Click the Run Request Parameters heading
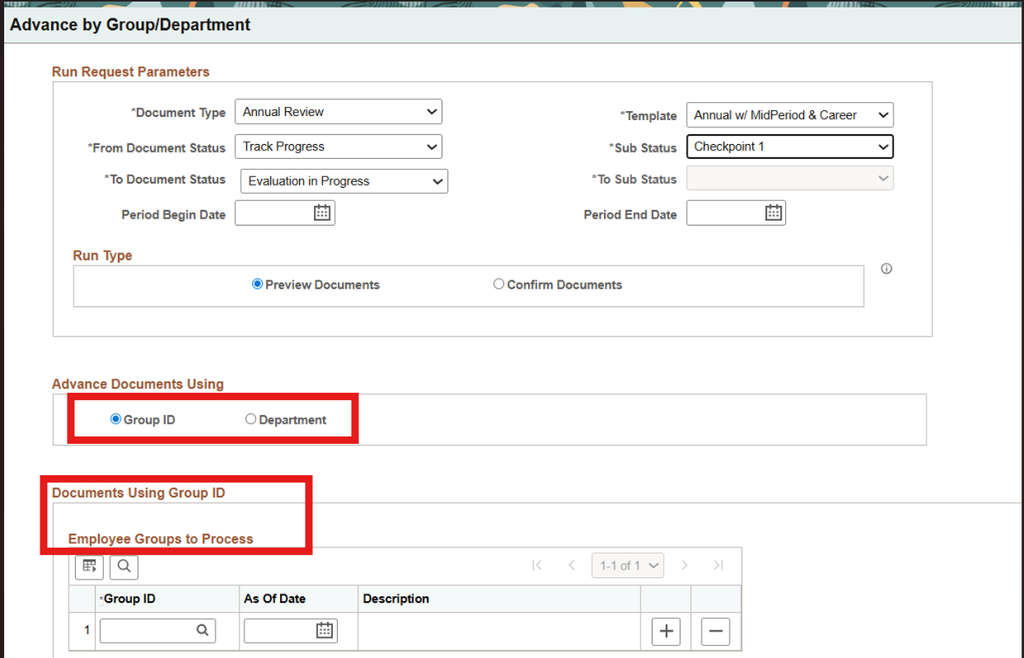 tap(131, 72)
